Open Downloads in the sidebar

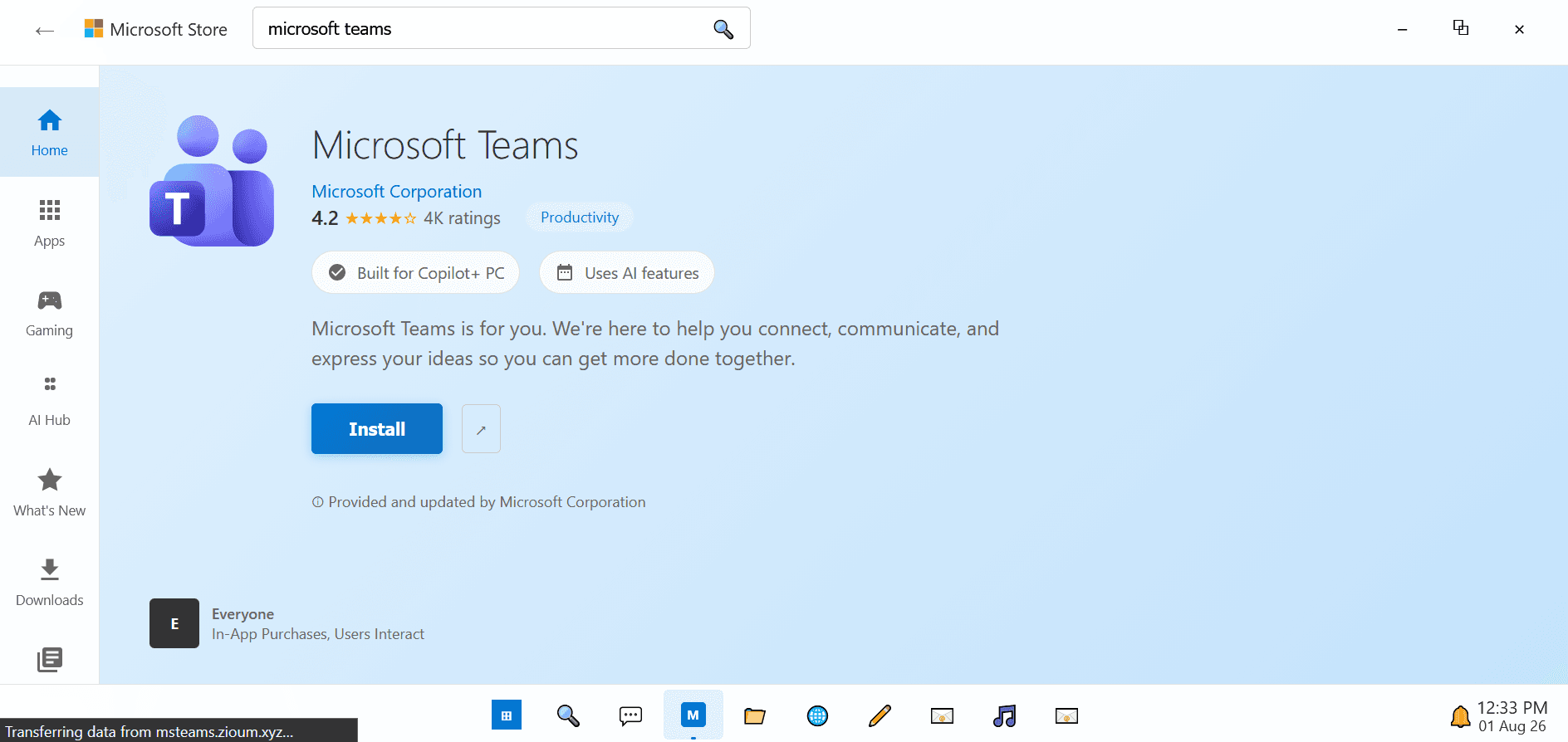[x=50, y=583]
